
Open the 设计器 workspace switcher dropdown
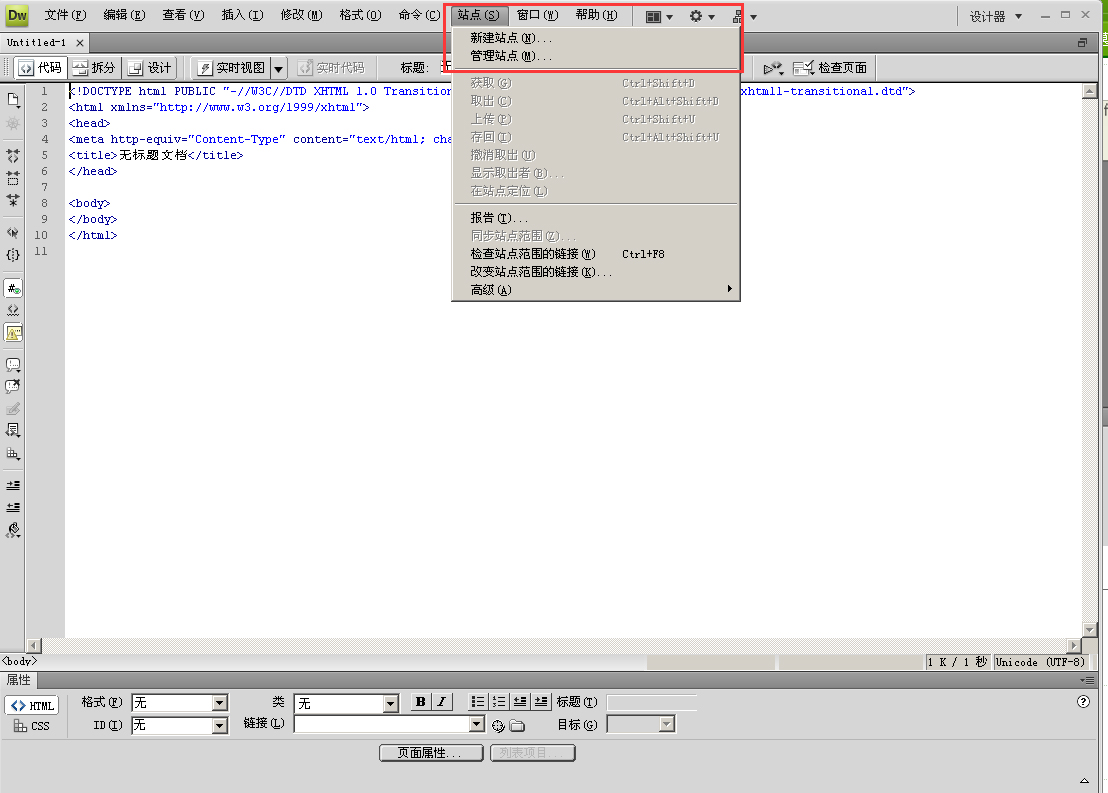point(995,16)
